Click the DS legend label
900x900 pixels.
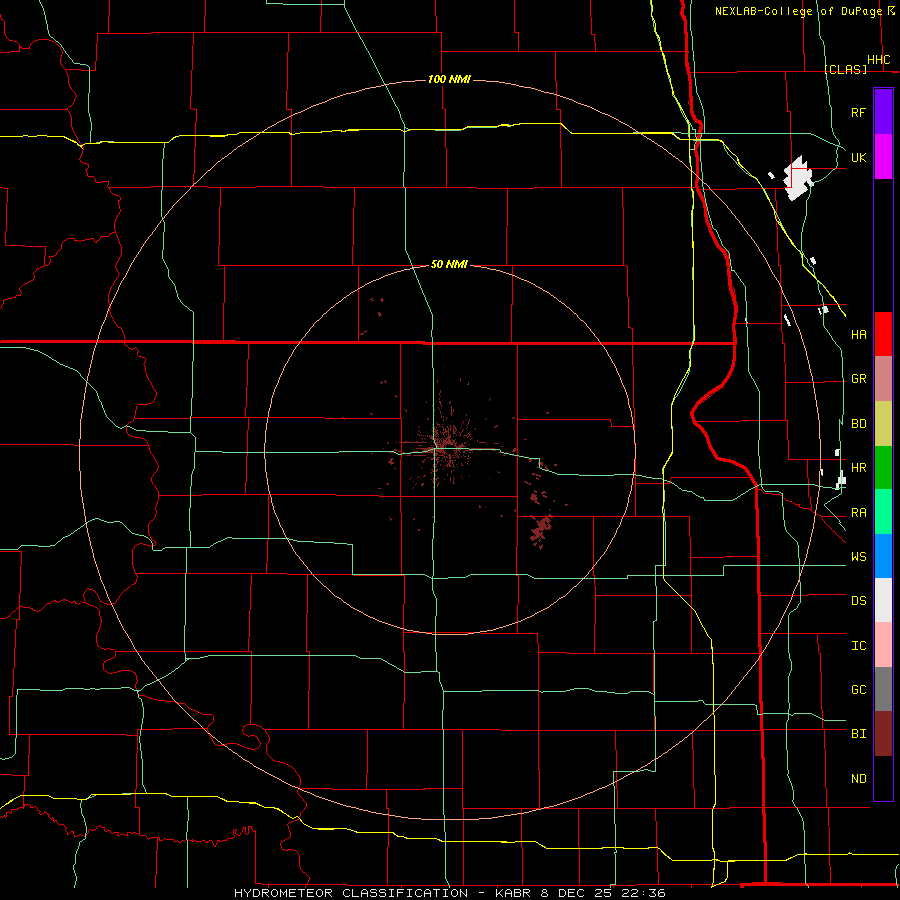tap(858, 601)
